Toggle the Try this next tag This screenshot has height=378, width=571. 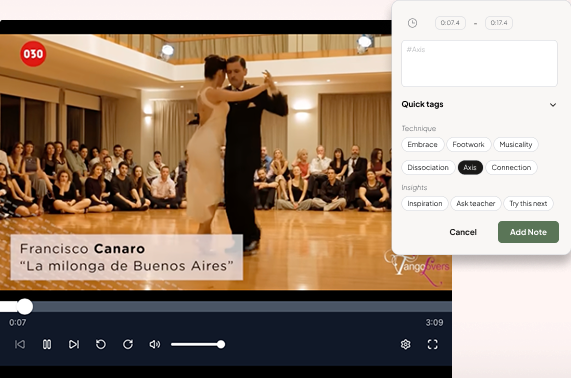[528, 204]
